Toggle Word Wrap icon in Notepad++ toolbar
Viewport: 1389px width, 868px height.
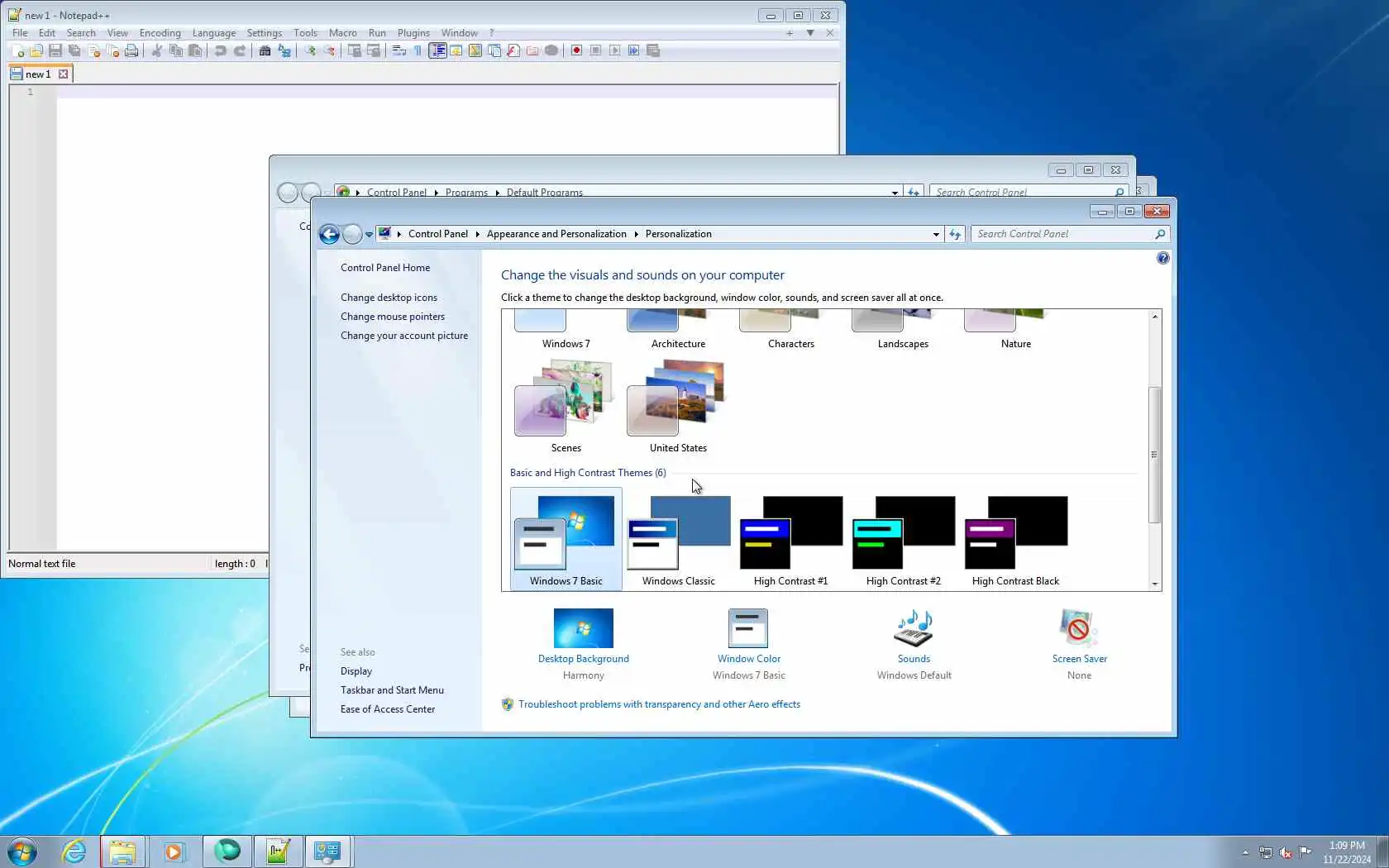(399, 50)
